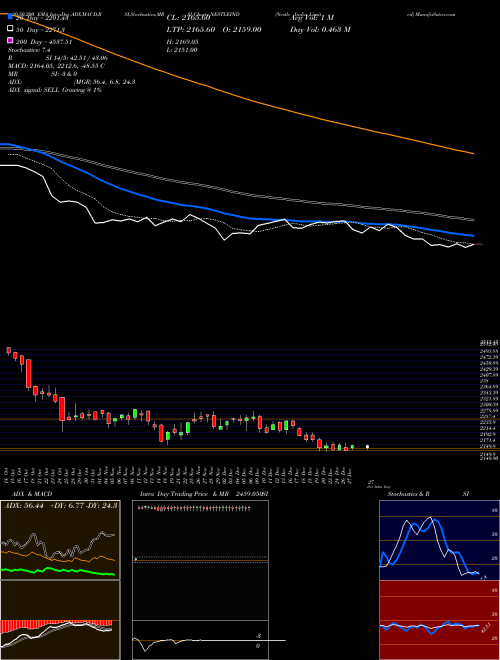The width and height of the screenshot is (500, 660).
Task: Click the Stochastics: 7.4 reading
Action: (29, 50)
